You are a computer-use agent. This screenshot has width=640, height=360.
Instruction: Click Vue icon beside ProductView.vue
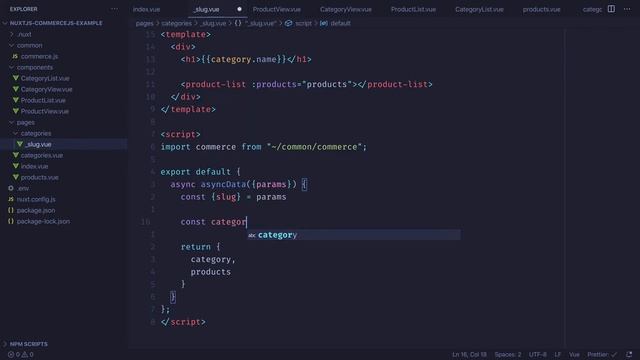(x=16, y=111)
